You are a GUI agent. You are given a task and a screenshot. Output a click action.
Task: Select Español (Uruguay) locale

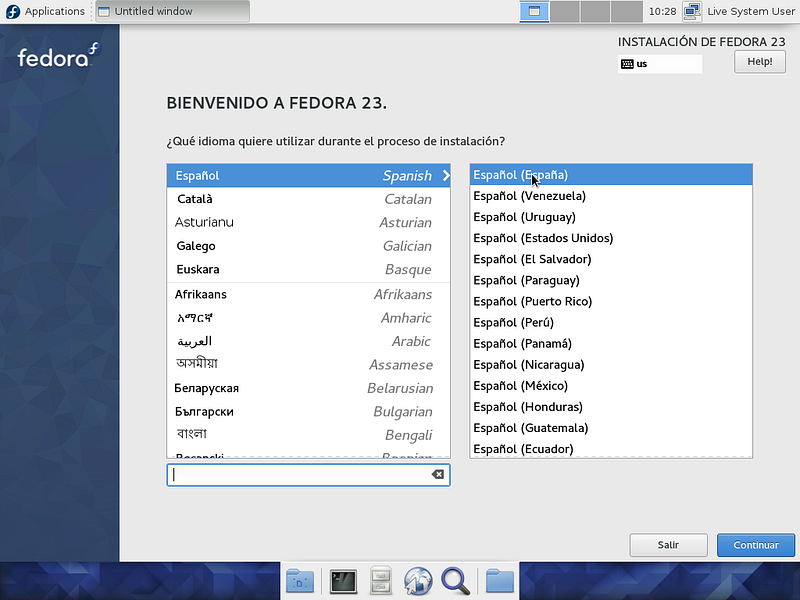[x=611, y=217]
